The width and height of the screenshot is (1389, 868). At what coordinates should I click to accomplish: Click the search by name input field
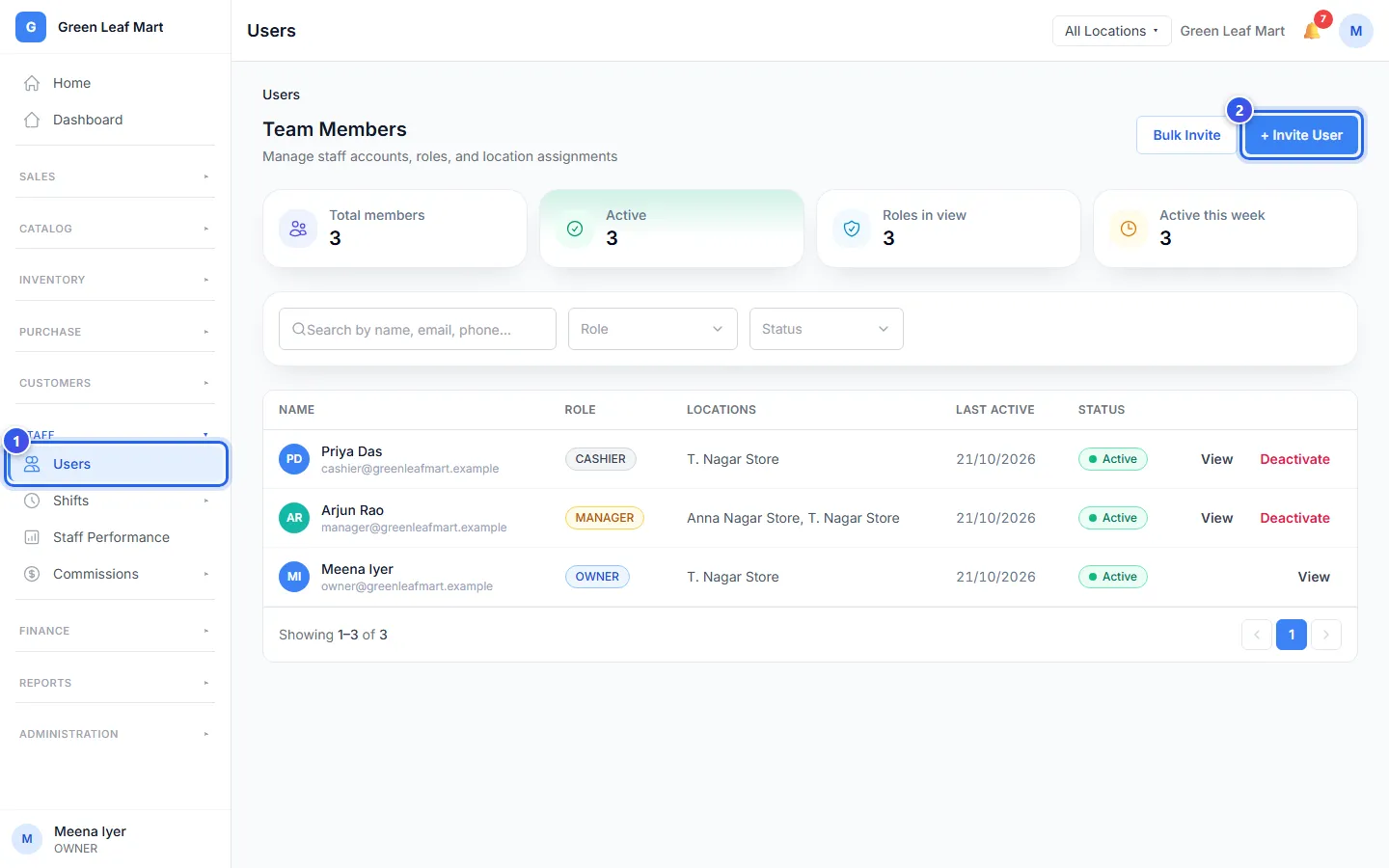[x=418, y=329]
